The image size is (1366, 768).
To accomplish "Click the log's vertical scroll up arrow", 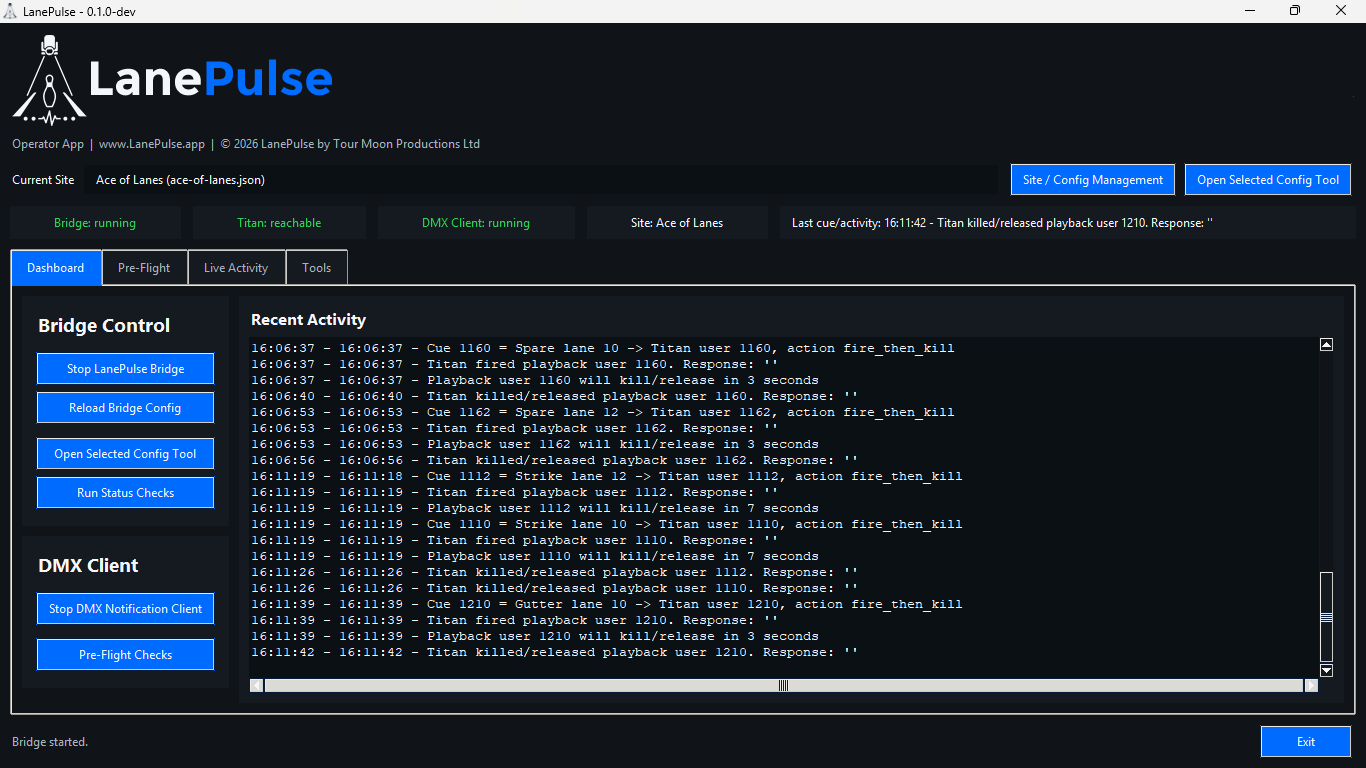I will pyautogui.click(x=1327, y=345).
